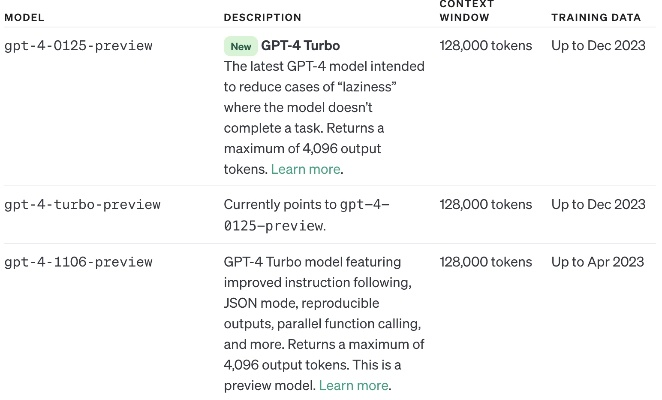
Task: Click the inline gpt-4-0125-preview code text
Action: pyautogui.click(x=305, y=214)
